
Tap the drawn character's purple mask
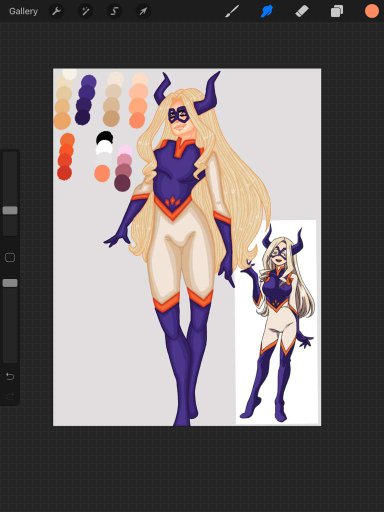click(179, 115)
